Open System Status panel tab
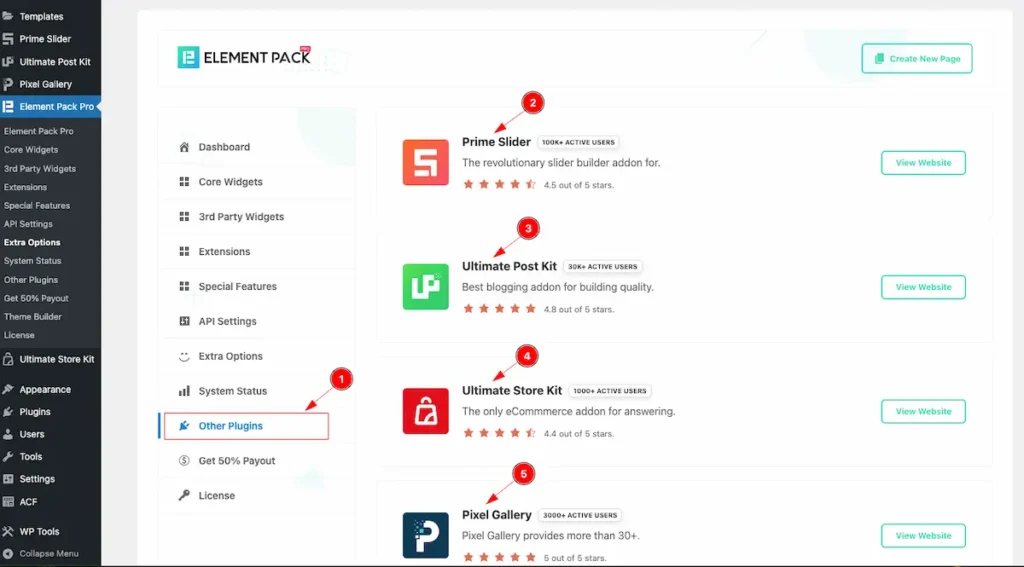 [232, 391]
